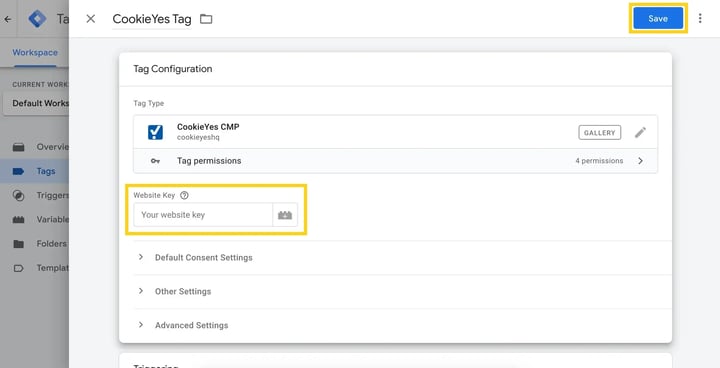
Task: Expand the 4 permissions chevron
Action: [641, 161]
